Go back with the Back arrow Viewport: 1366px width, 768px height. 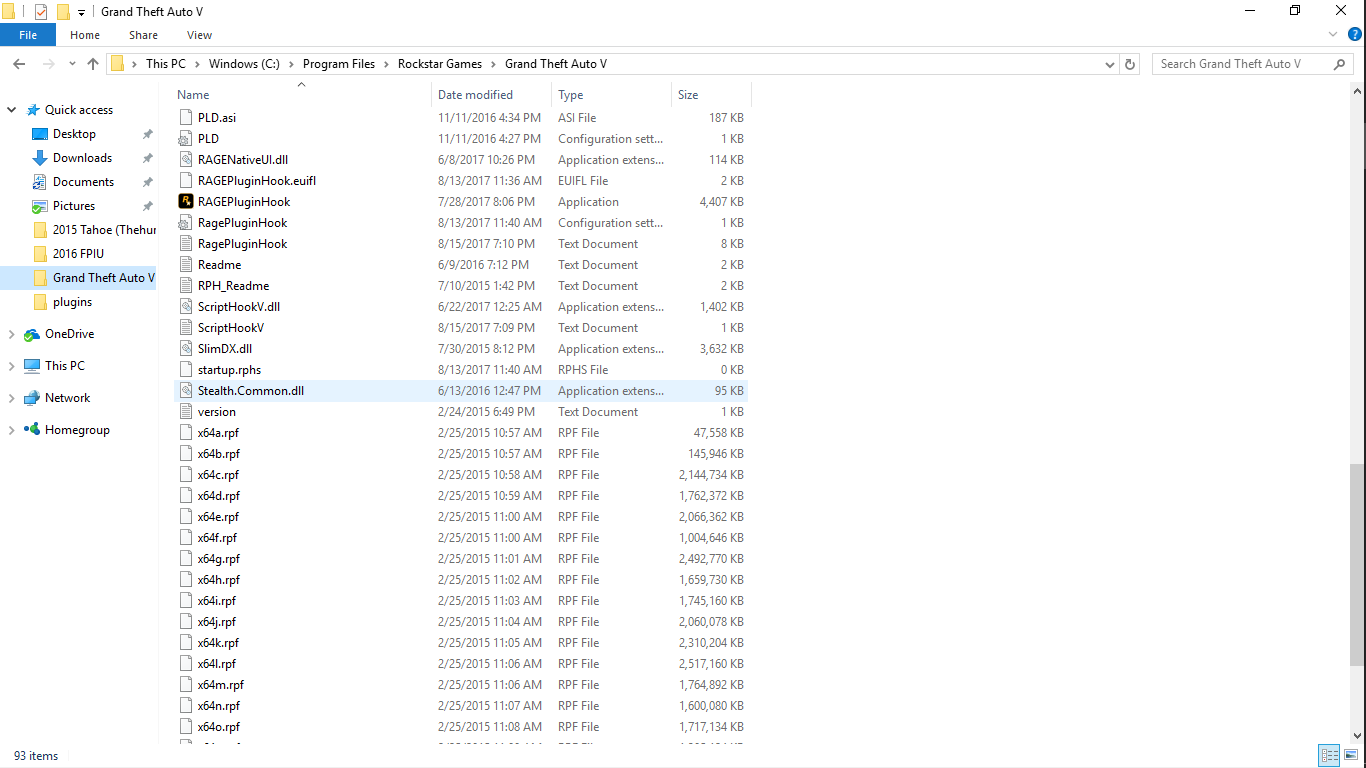[x=19, y=64]
